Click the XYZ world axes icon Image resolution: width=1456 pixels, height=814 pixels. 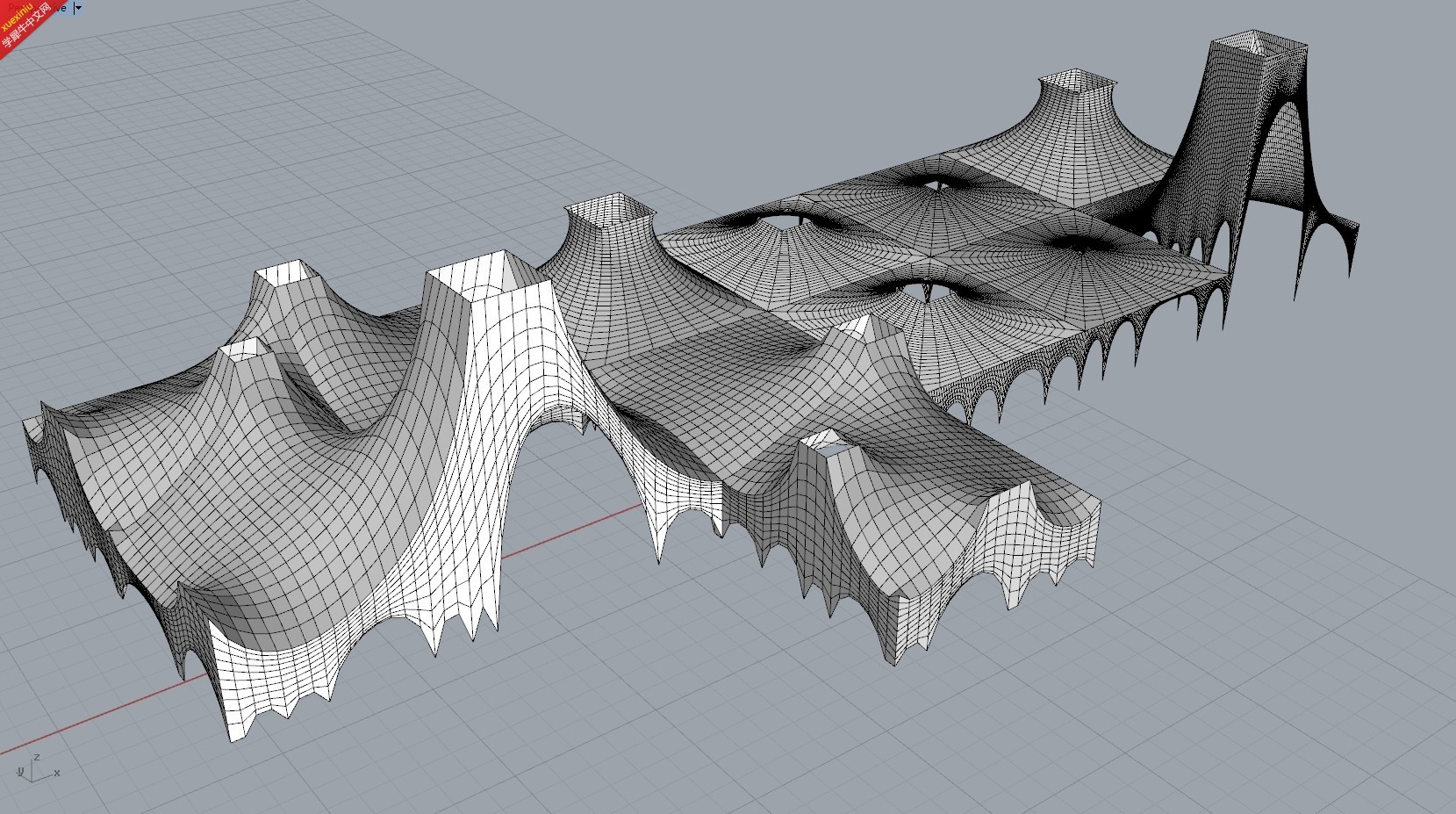point(37,767)
